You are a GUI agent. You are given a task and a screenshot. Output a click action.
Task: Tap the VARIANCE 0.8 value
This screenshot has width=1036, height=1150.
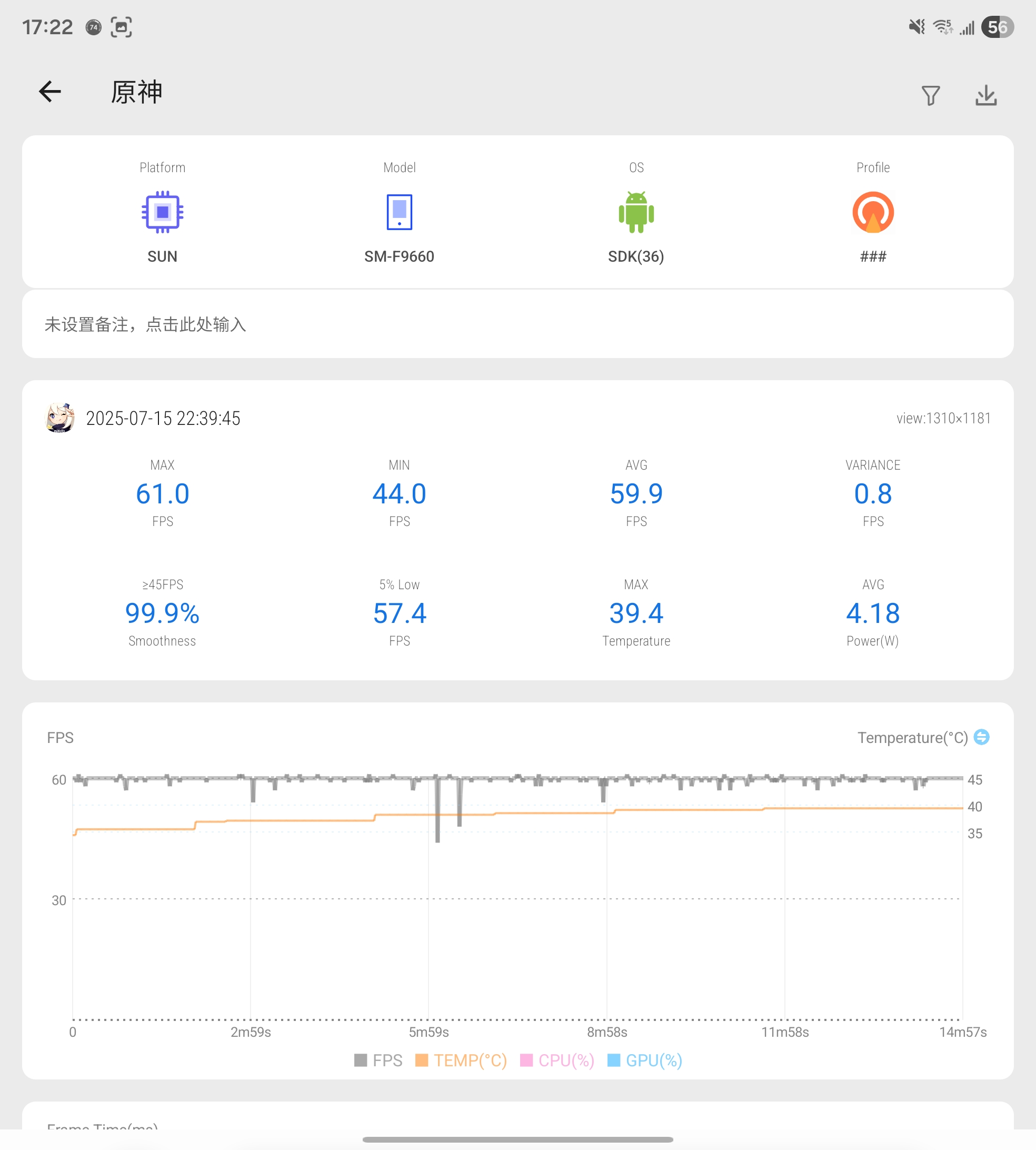tap(873, 493)
